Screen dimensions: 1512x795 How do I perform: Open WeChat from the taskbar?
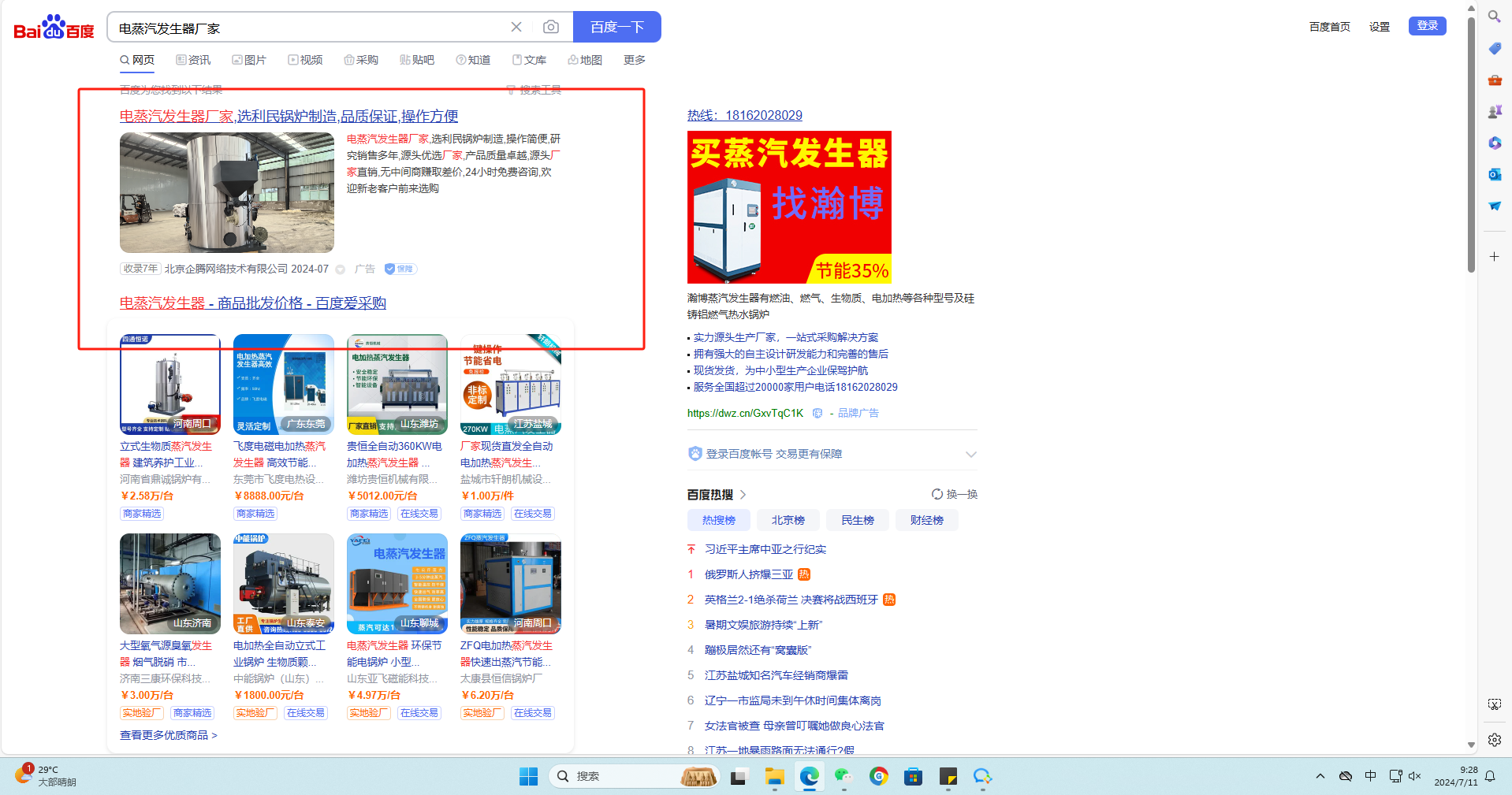(x=844, y=777)
